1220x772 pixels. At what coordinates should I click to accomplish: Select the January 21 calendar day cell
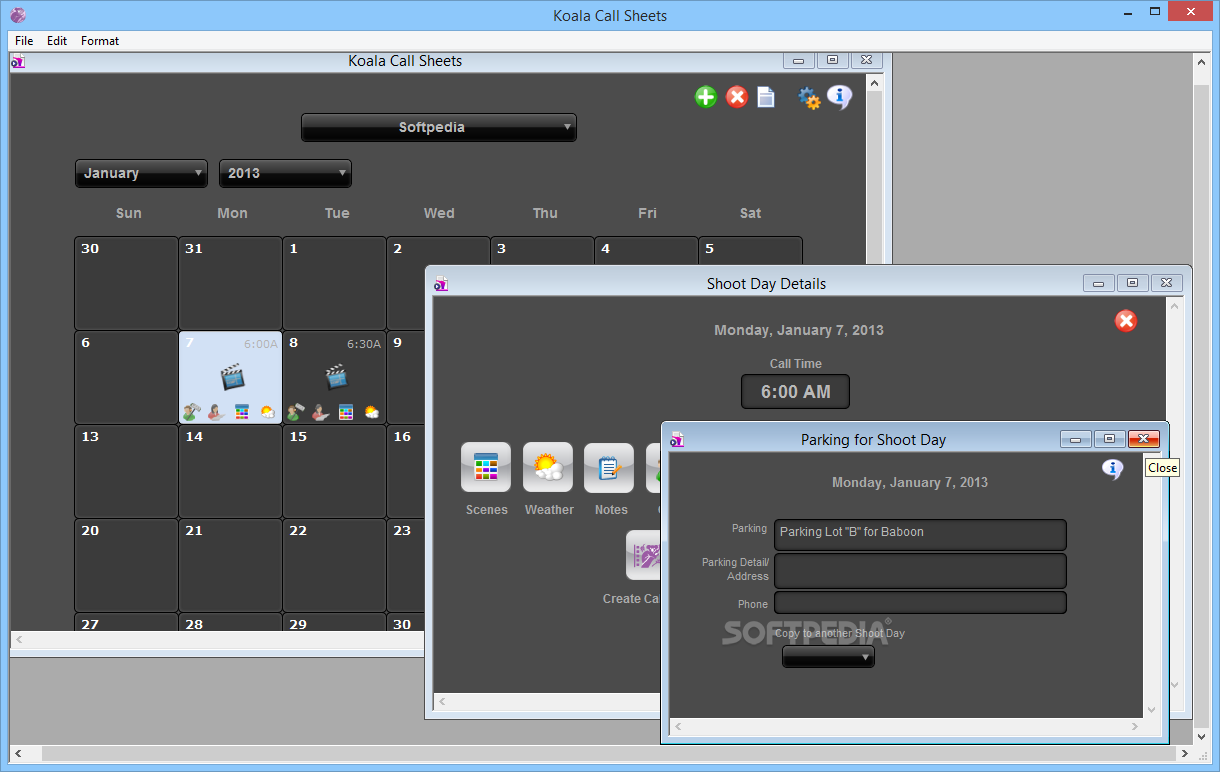pos(230,565)
